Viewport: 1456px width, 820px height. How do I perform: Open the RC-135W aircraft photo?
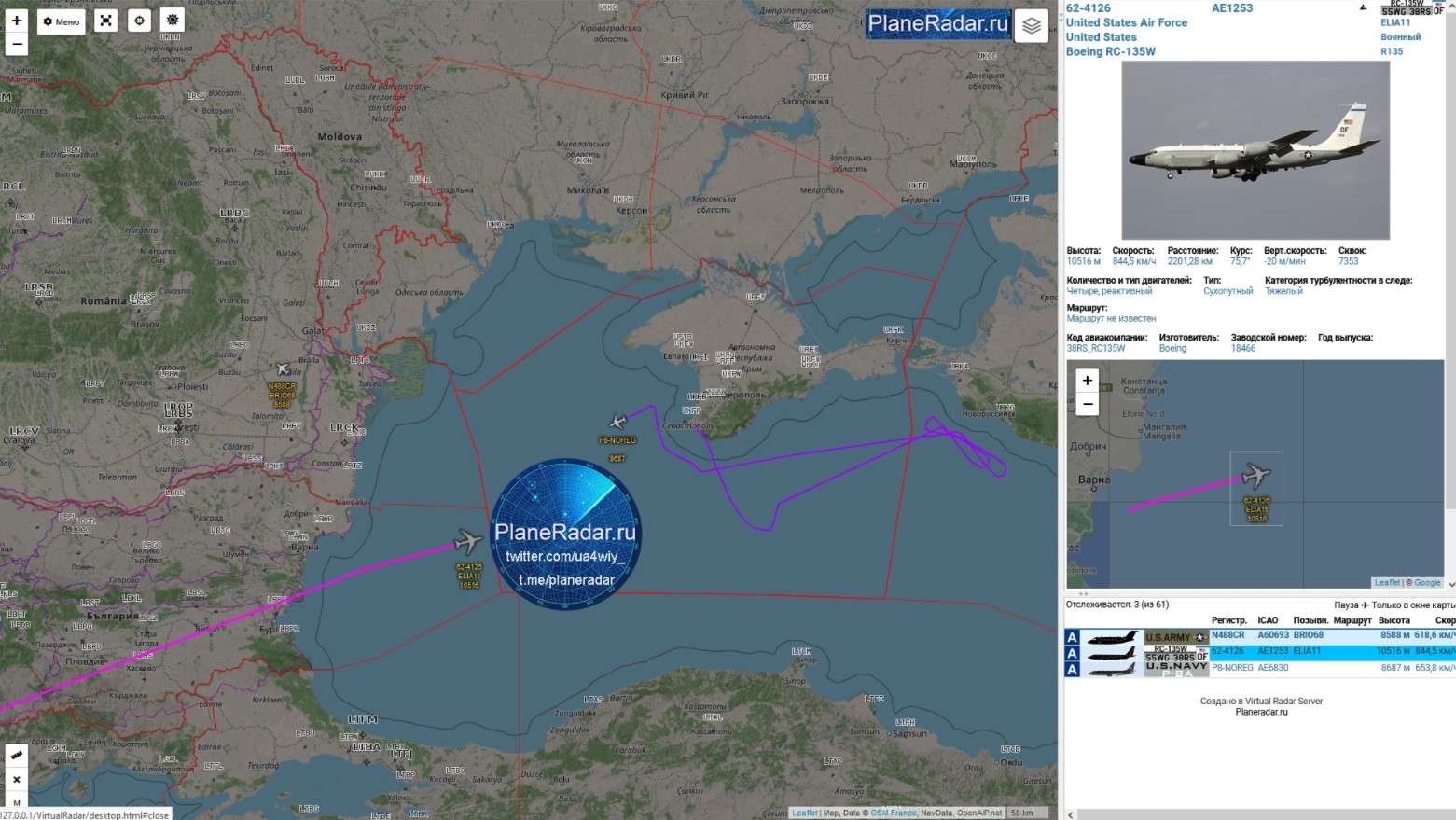click(1255, 150)
